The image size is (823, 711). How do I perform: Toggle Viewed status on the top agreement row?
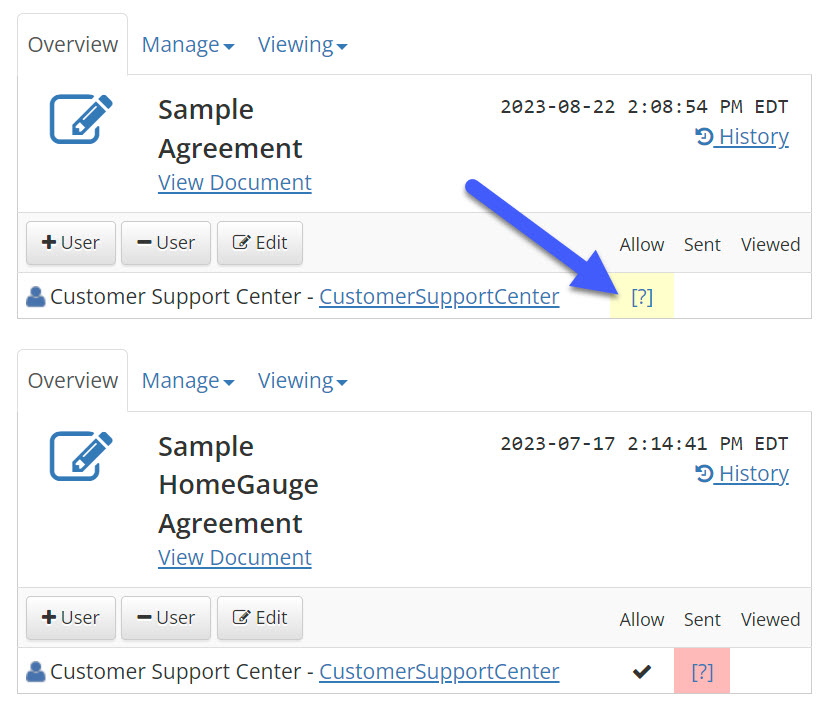pos(770,297)
